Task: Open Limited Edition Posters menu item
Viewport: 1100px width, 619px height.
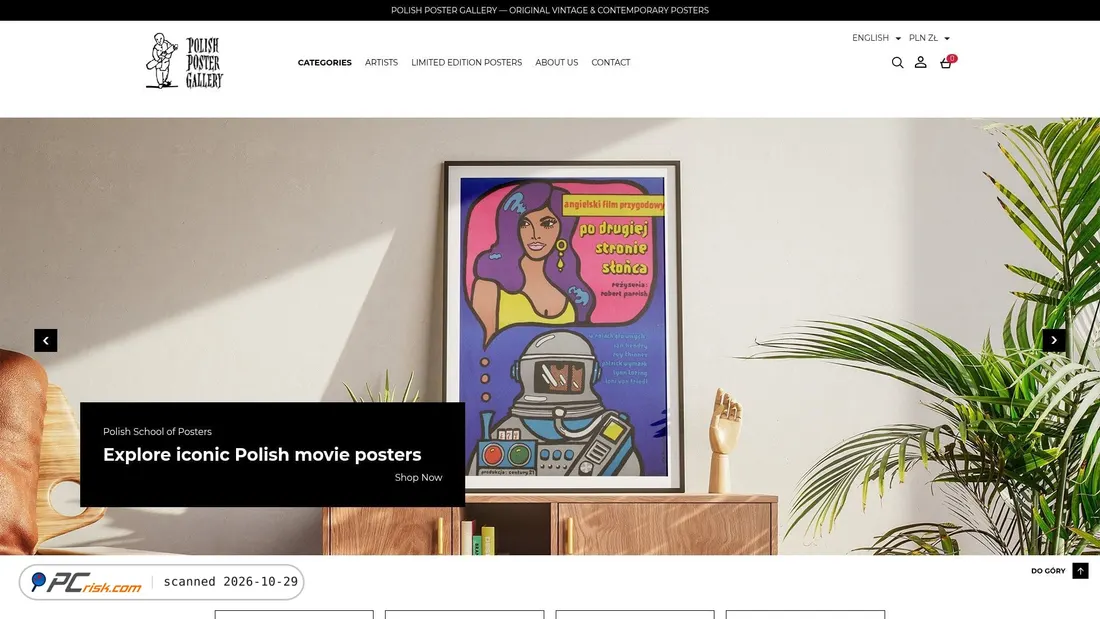Action: pyautogui.click(x=467, y=62)
